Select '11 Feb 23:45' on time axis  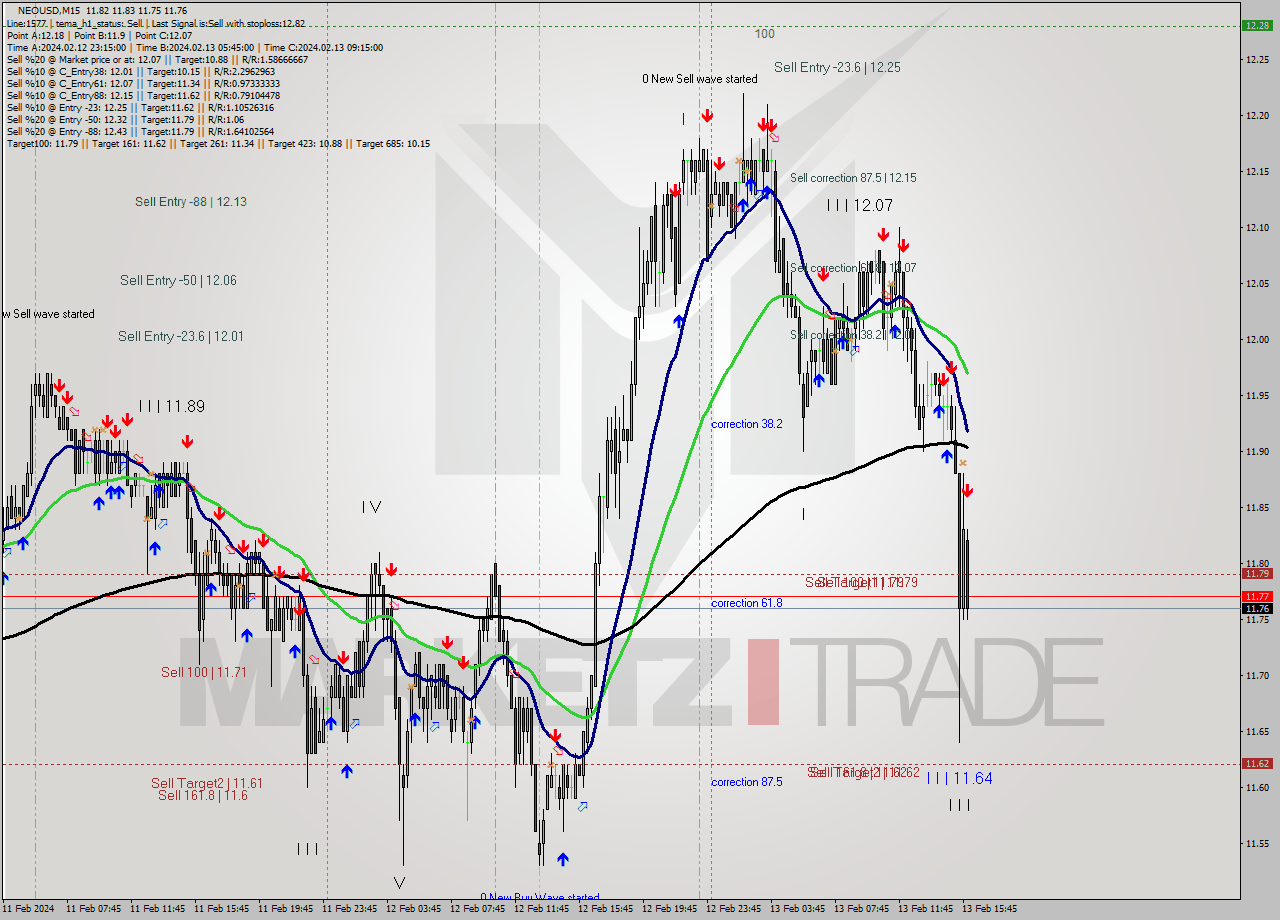pos(349,909)
